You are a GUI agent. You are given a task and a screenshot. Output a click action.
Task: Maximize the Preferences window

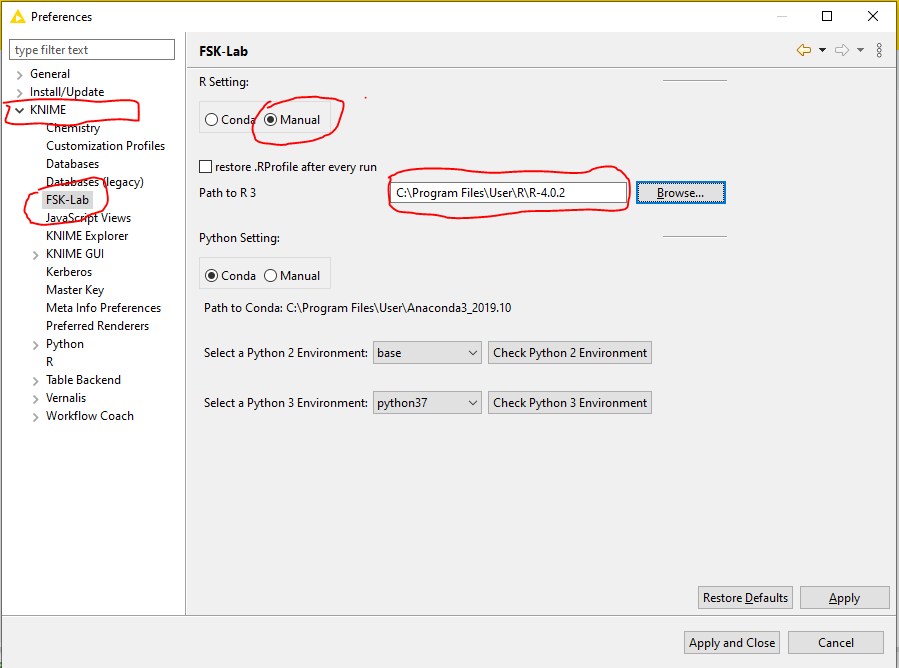tap(827, 16)
